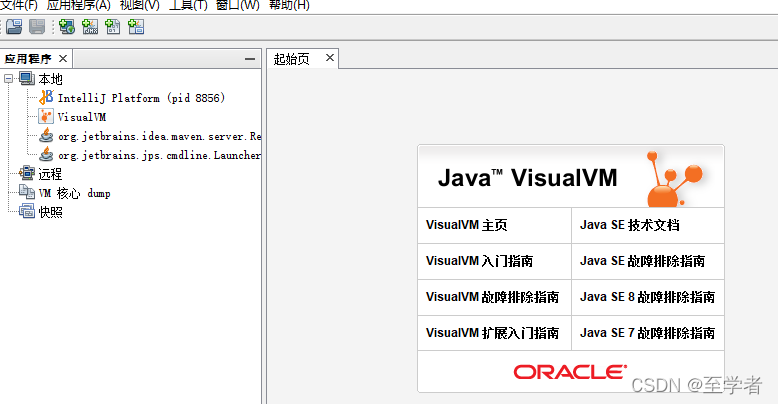Click the 本地 computer icon
Viewport: 778px width, 404px height.
27,78
